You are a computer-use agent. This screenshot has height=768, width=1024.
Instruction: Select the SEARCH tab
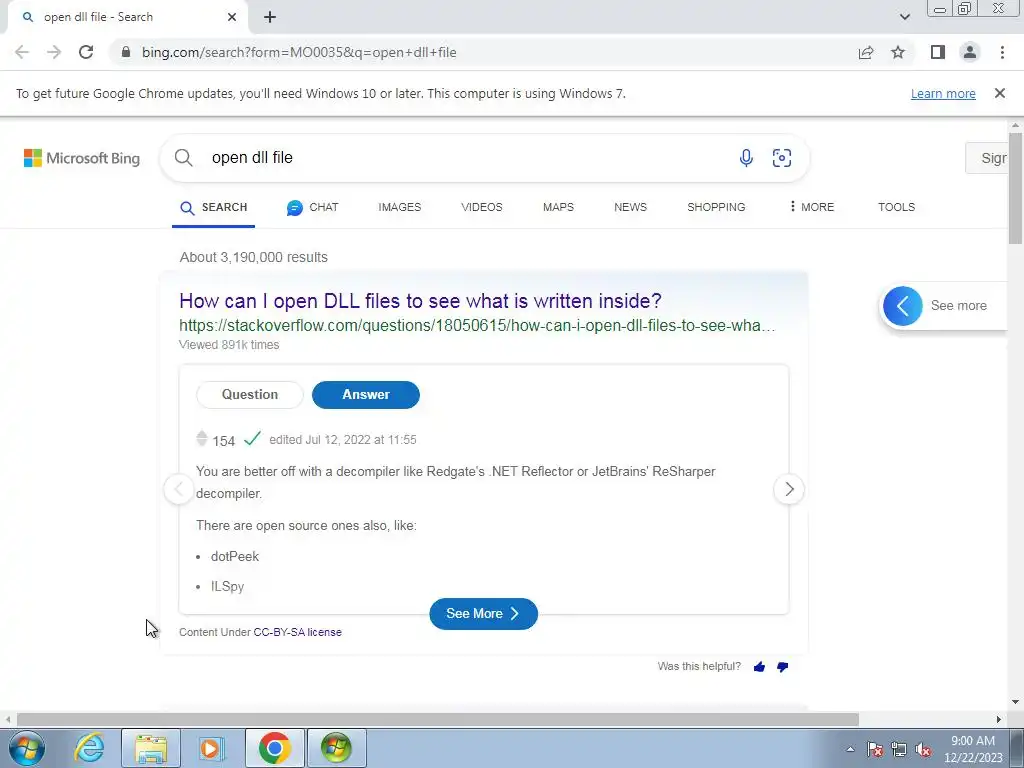point(214,208)
